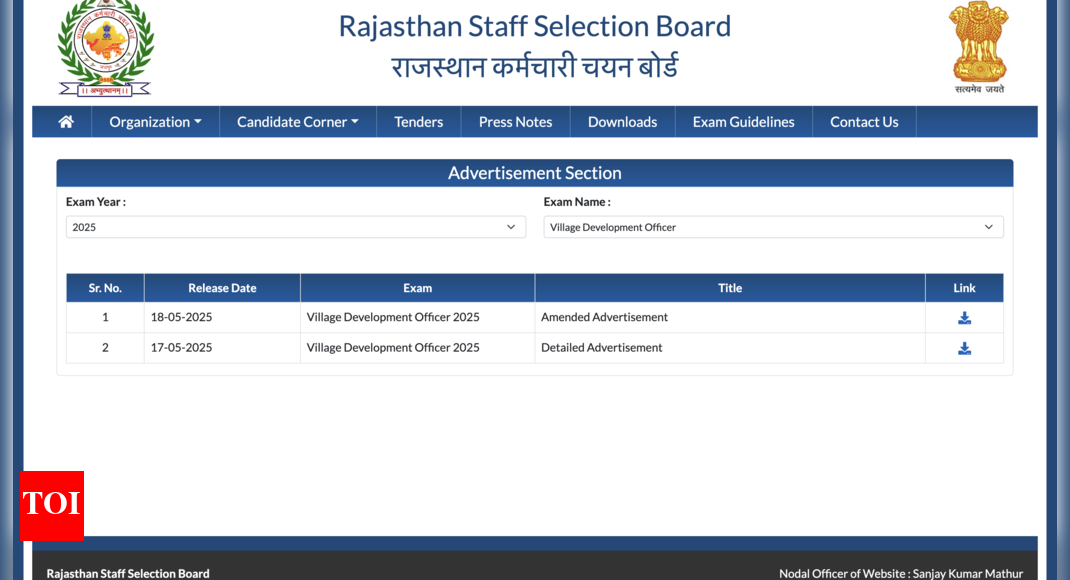
Task: Open the Exam Name dropdown
Action: [x=773, y=227]
